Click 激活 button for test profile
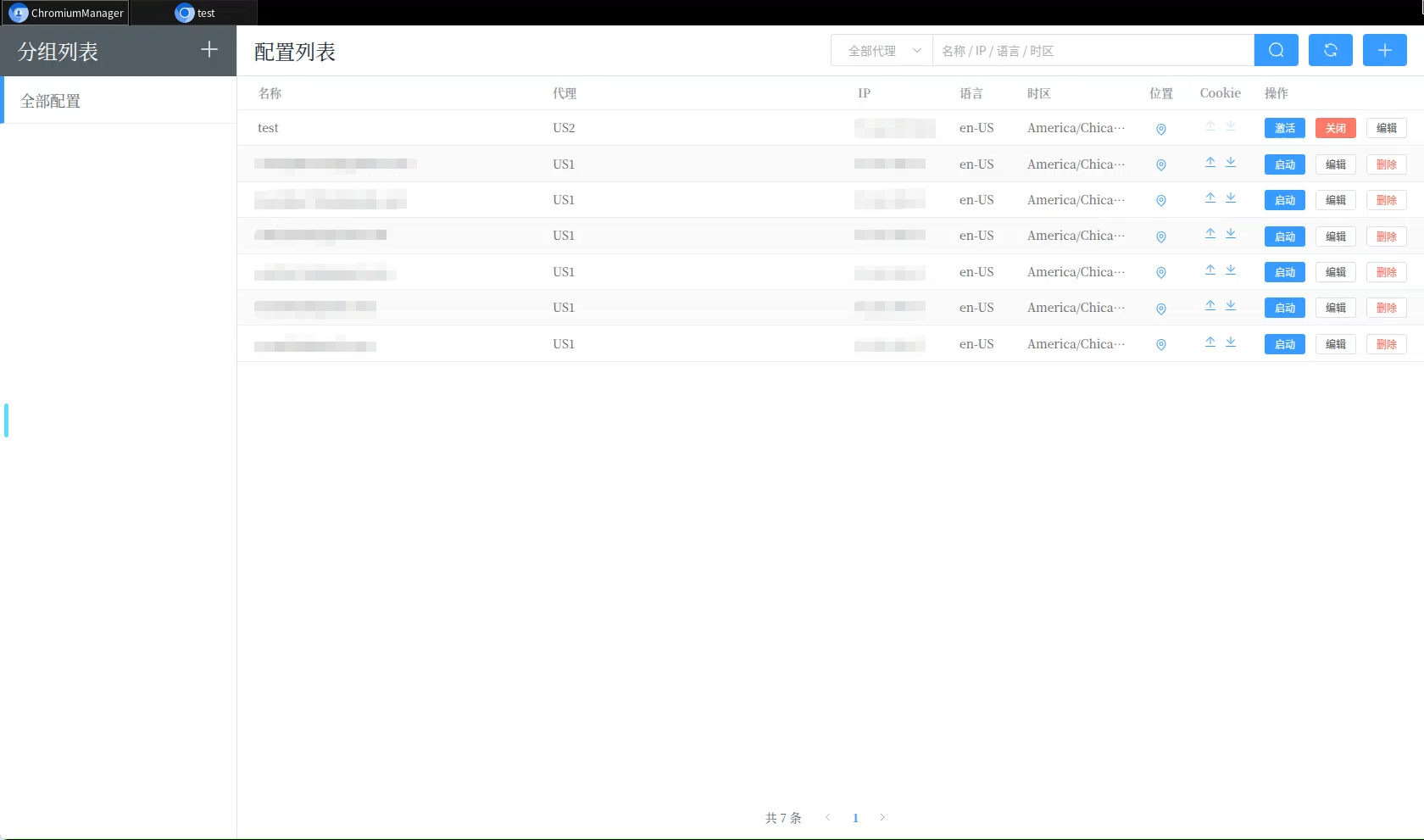The width and height of the screenshot is (1424, 840). click(x=1285, y=128)
